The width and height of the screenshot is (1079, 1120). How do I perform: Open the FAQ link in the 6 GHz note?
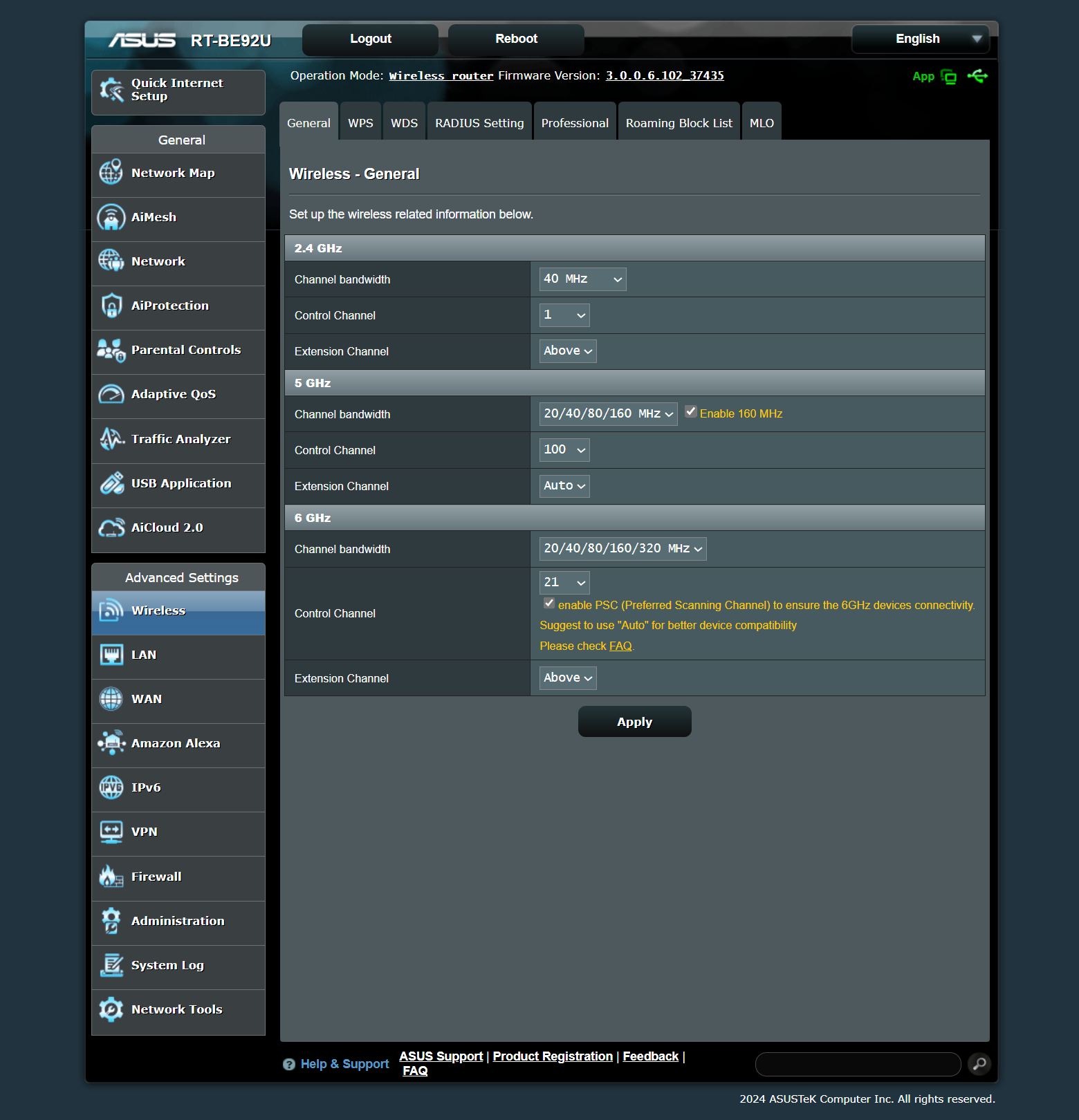(620, 646)
